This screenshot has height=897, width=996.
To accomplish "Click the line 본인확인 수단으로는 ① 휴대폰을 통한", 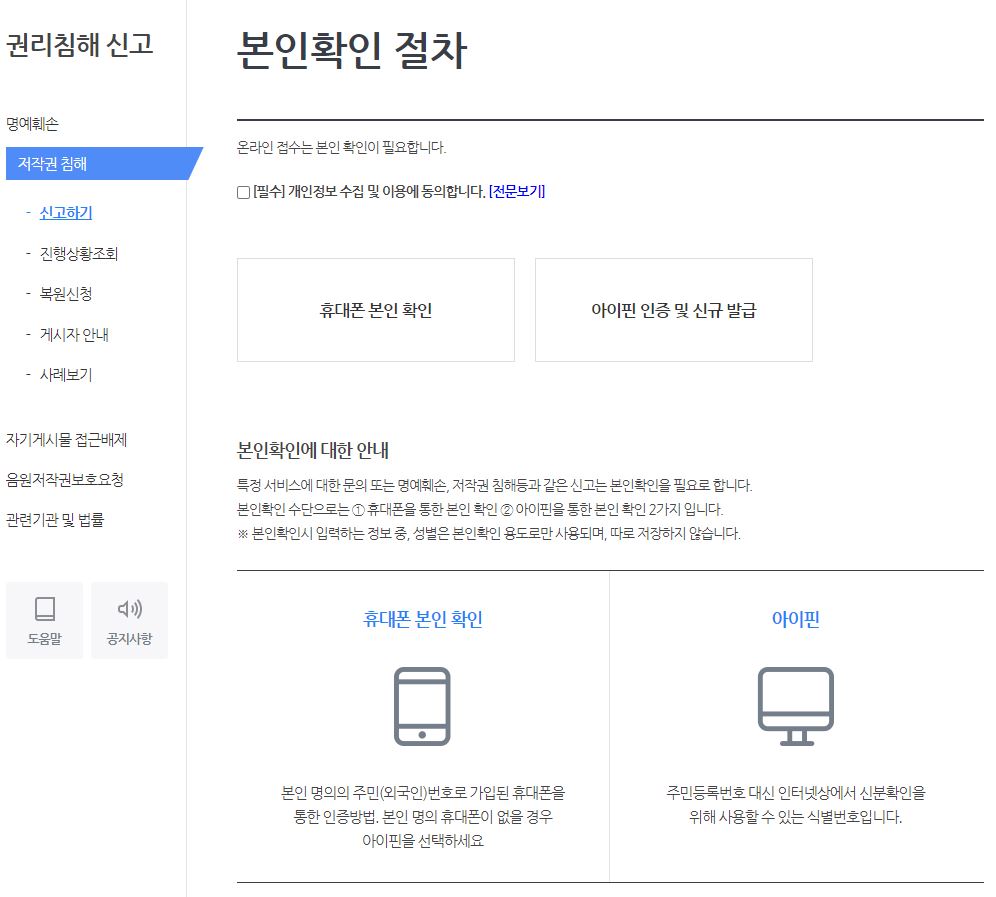I will [480, 509].
